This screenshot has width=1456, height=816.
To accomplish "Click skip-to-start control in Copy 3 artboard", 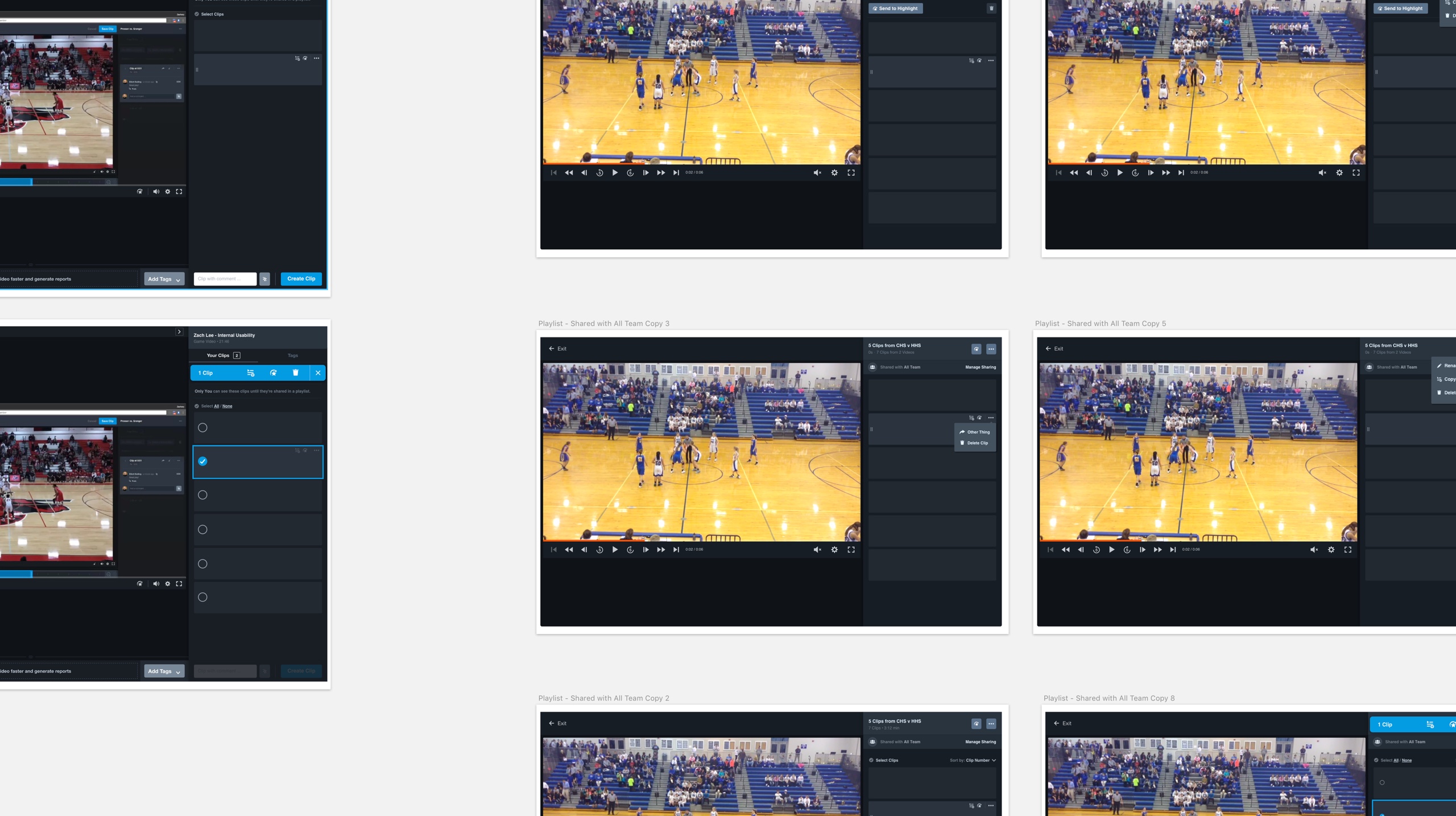I will coord(554,550).
